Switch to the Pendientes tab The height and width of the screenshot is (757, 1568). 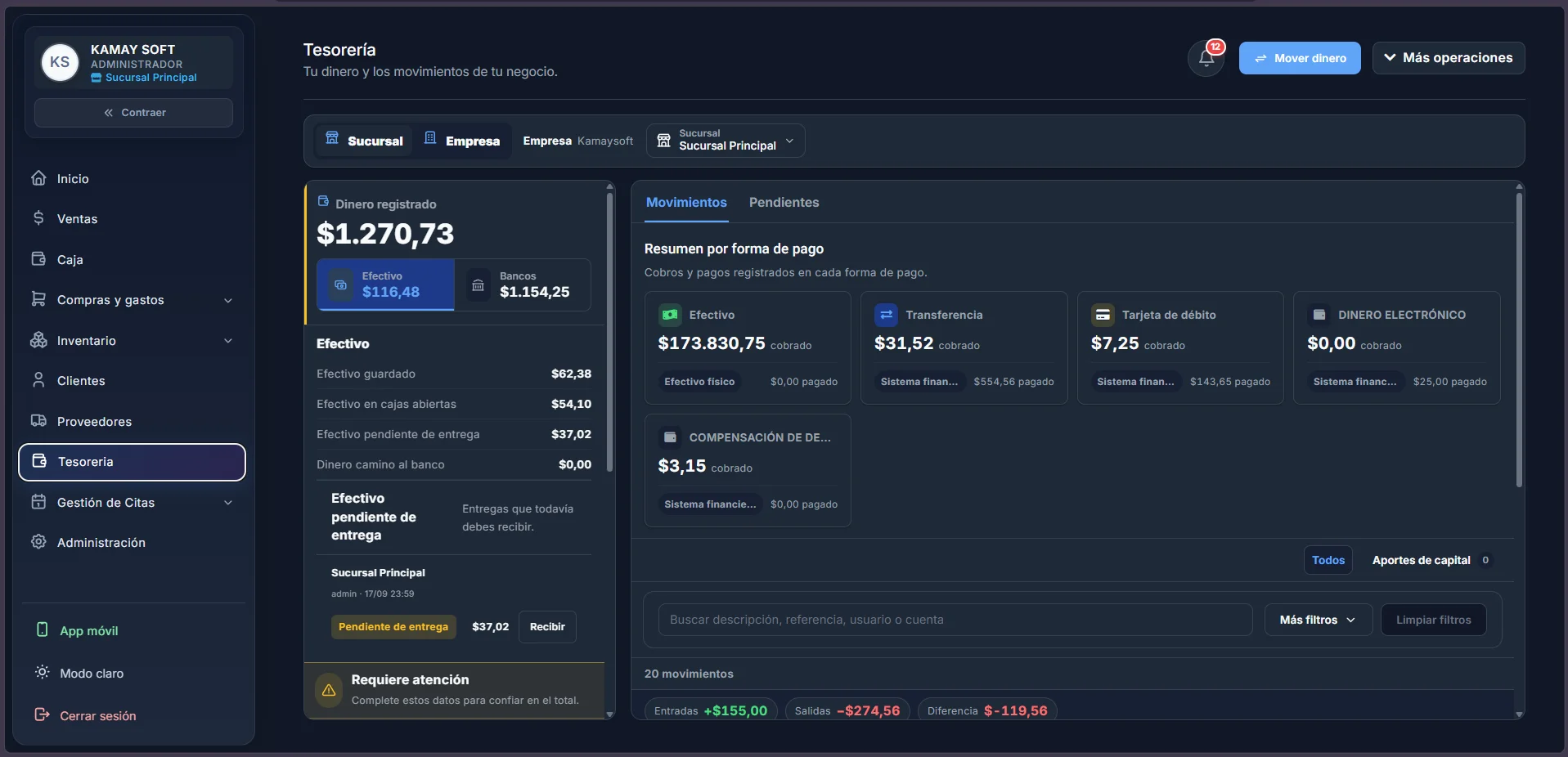(x=784, y=202)
